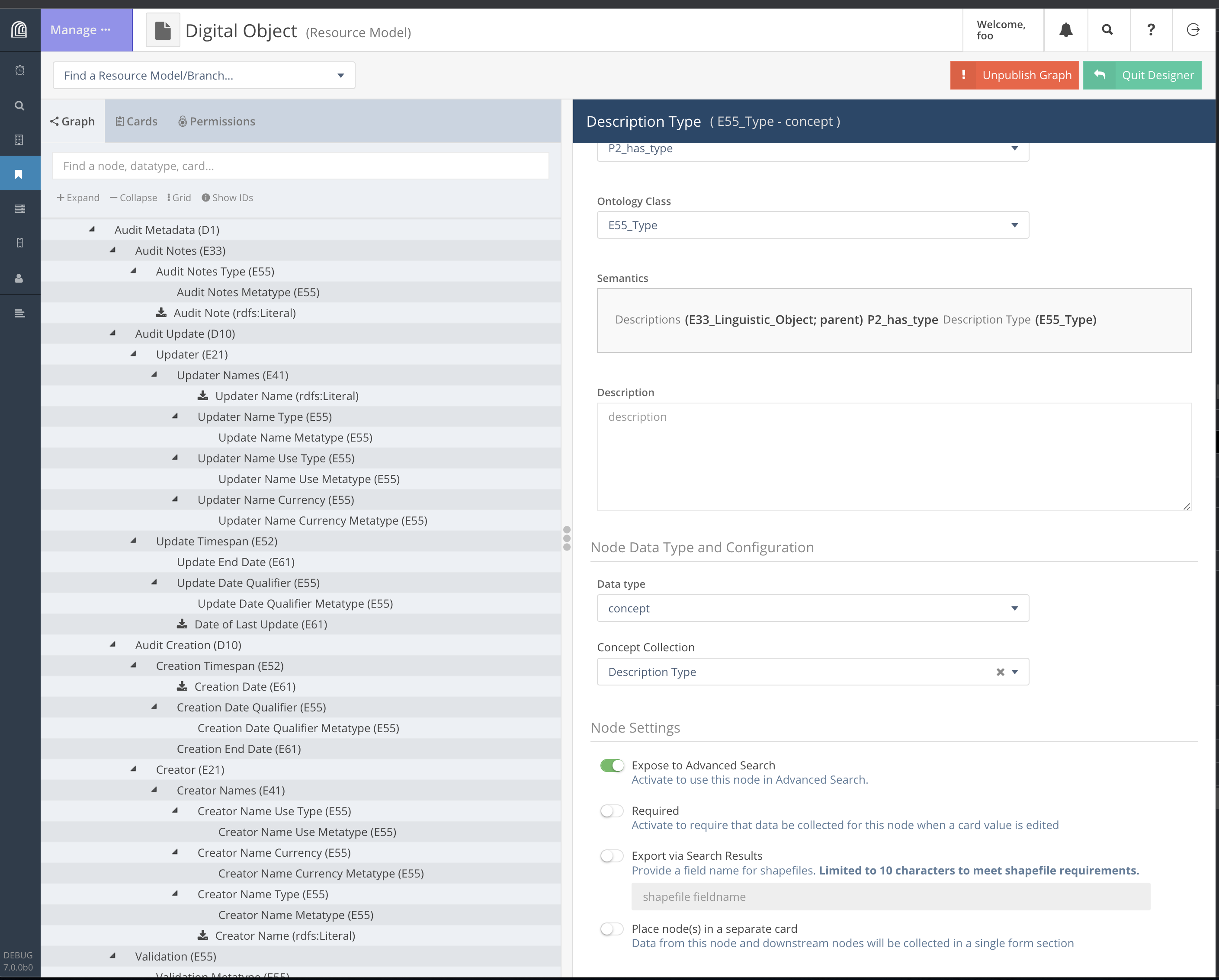
Task: Open the Permissions tab
Action: coord(217,122)
